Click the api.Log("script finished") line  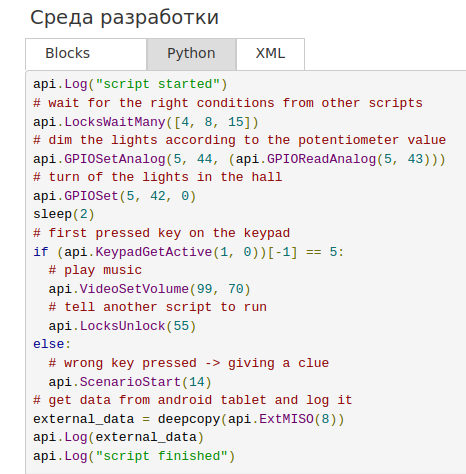point(134,456)
